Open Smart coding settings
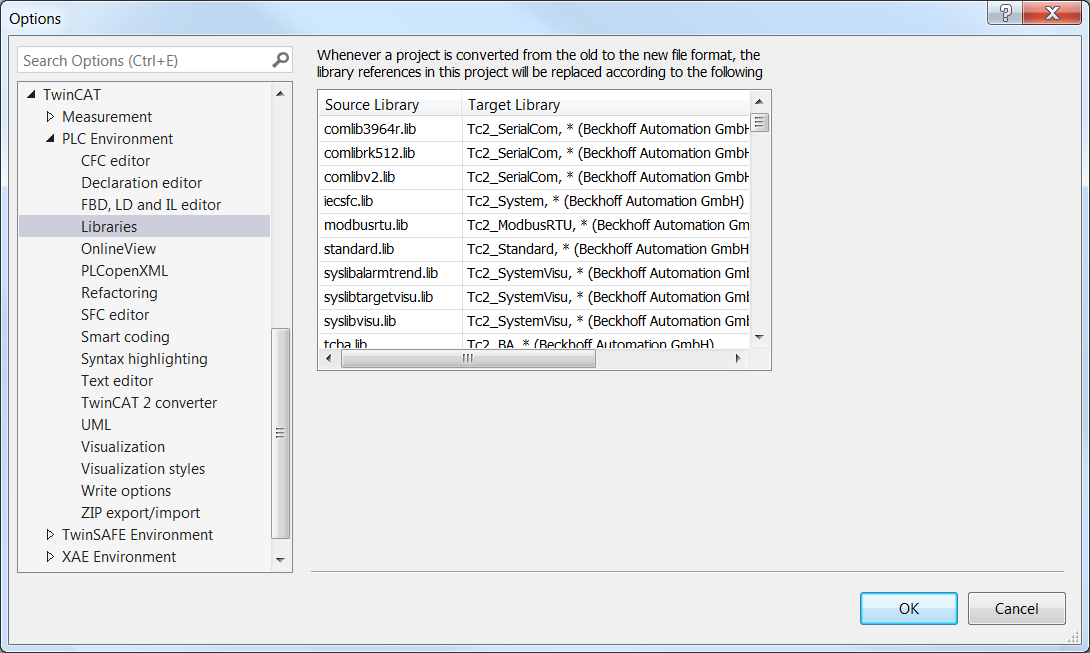Screen dimensions: 1090x653 pyautogui.click(x=125, y=337)
